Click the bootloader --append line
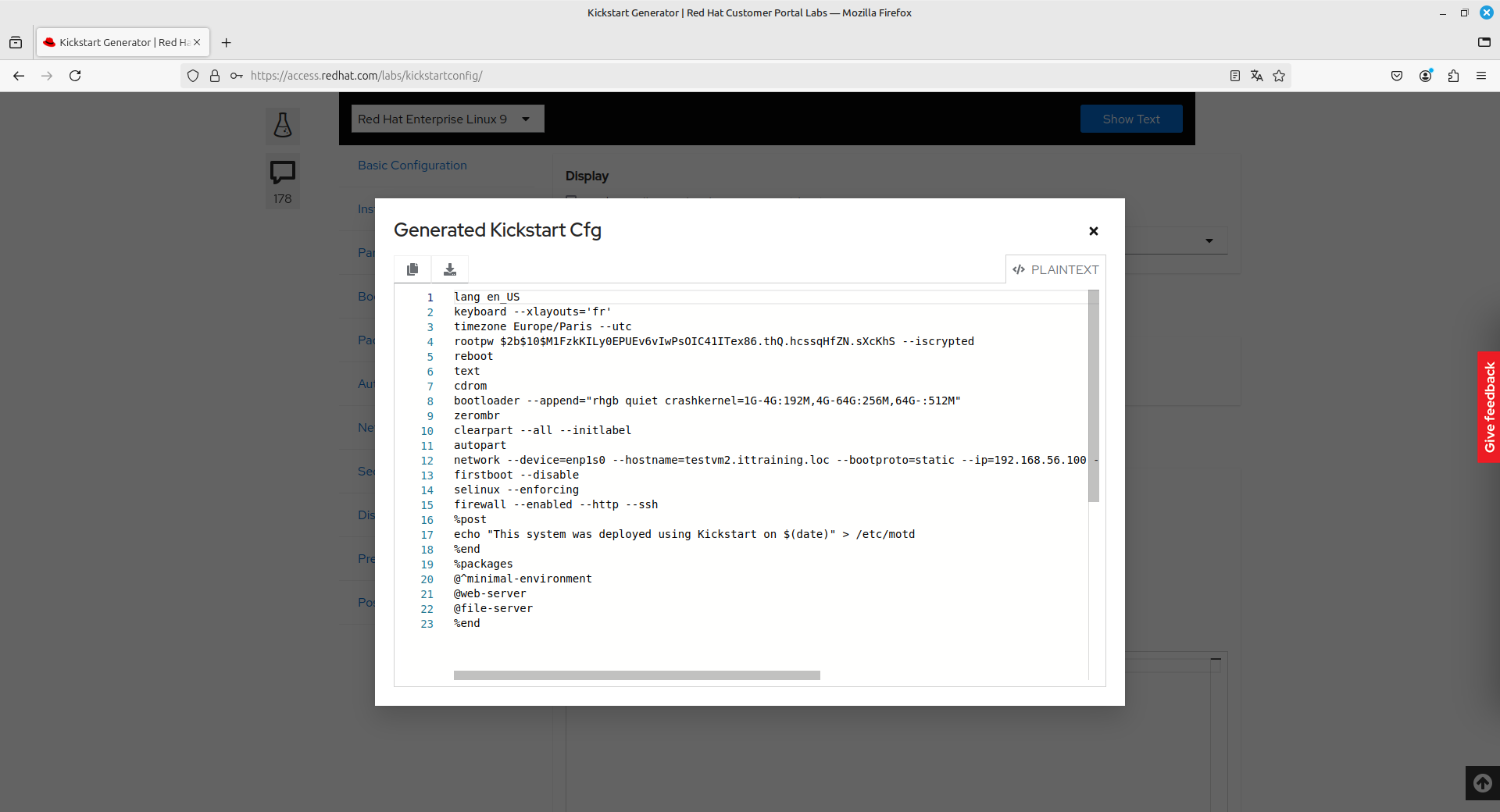 pos(707,401)
